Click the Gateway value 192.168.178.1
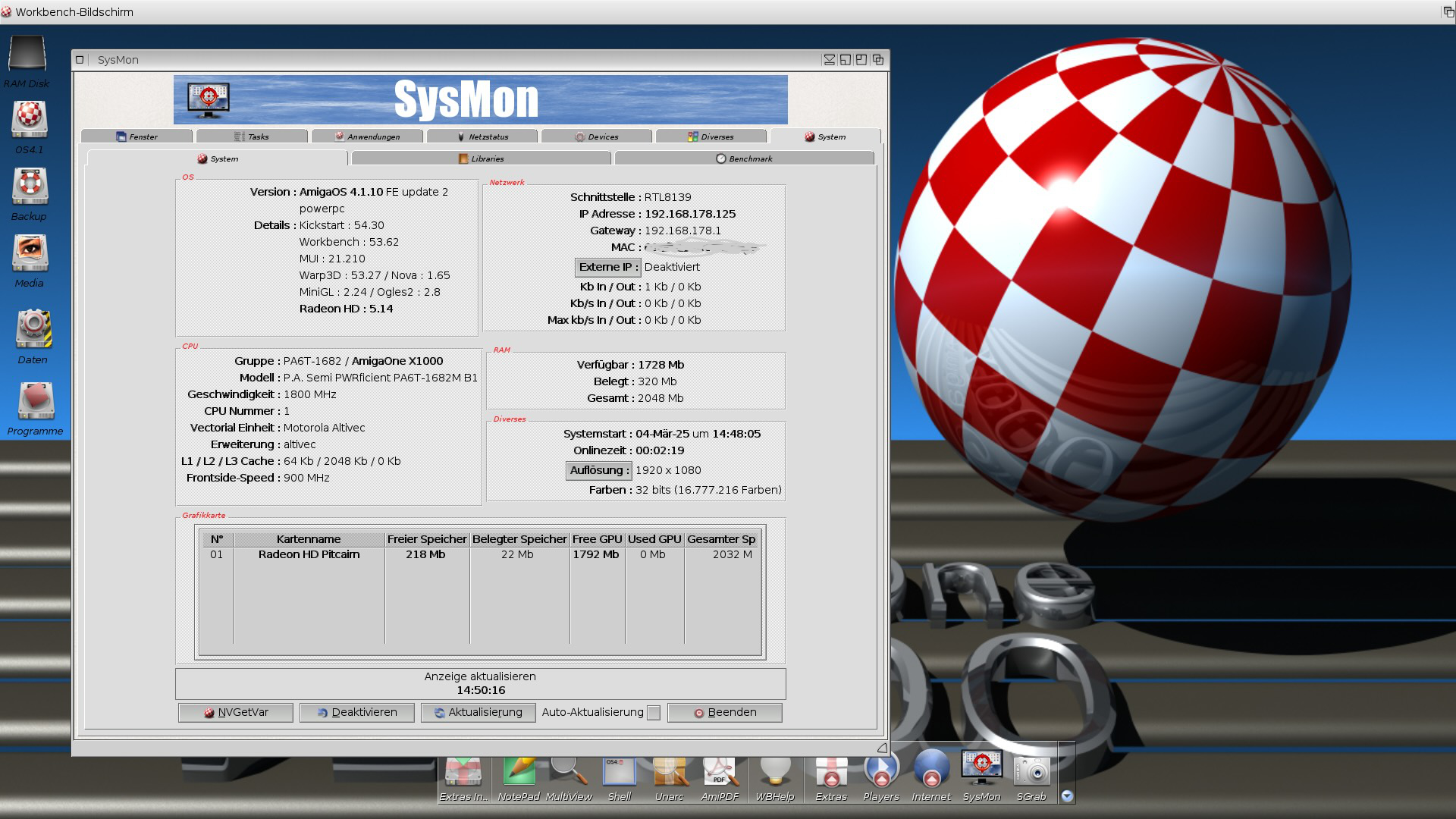This screenshot has width=1456, height=819. (x=682, y=231)
